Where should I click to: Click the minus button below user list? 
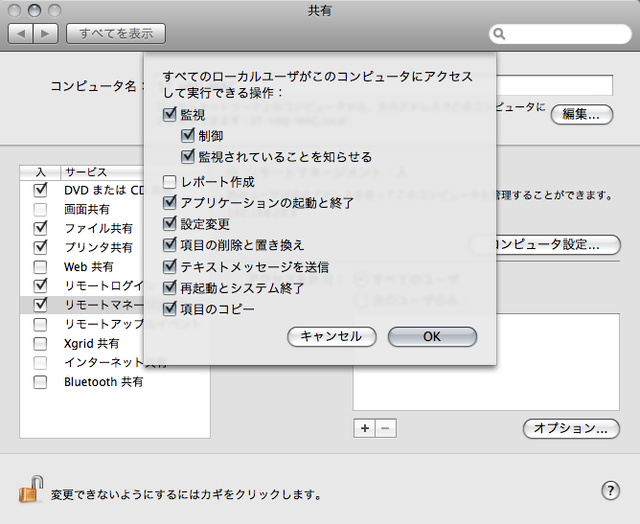tap(386, 428)
